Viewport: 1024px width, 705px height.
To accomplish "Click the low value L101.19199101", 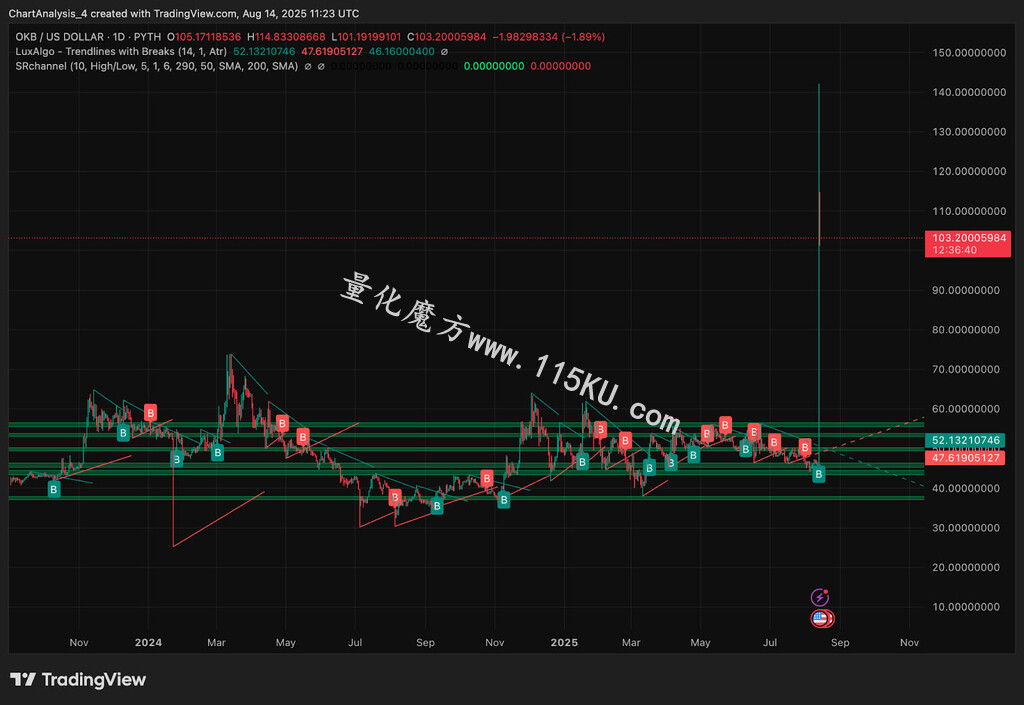I will 366,37.
